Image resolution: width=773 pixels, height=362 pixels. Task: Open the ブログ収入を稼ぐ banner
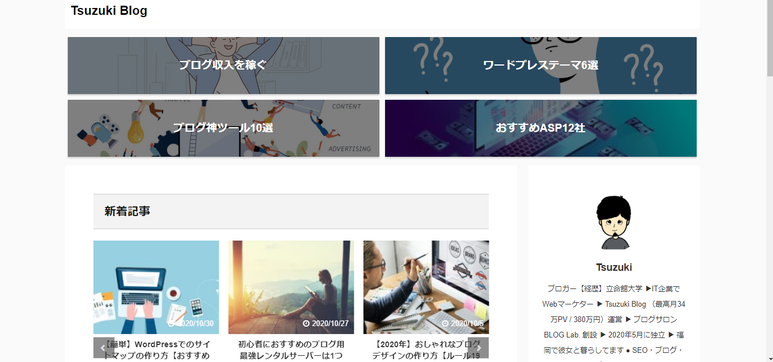[x=223, y=65]
